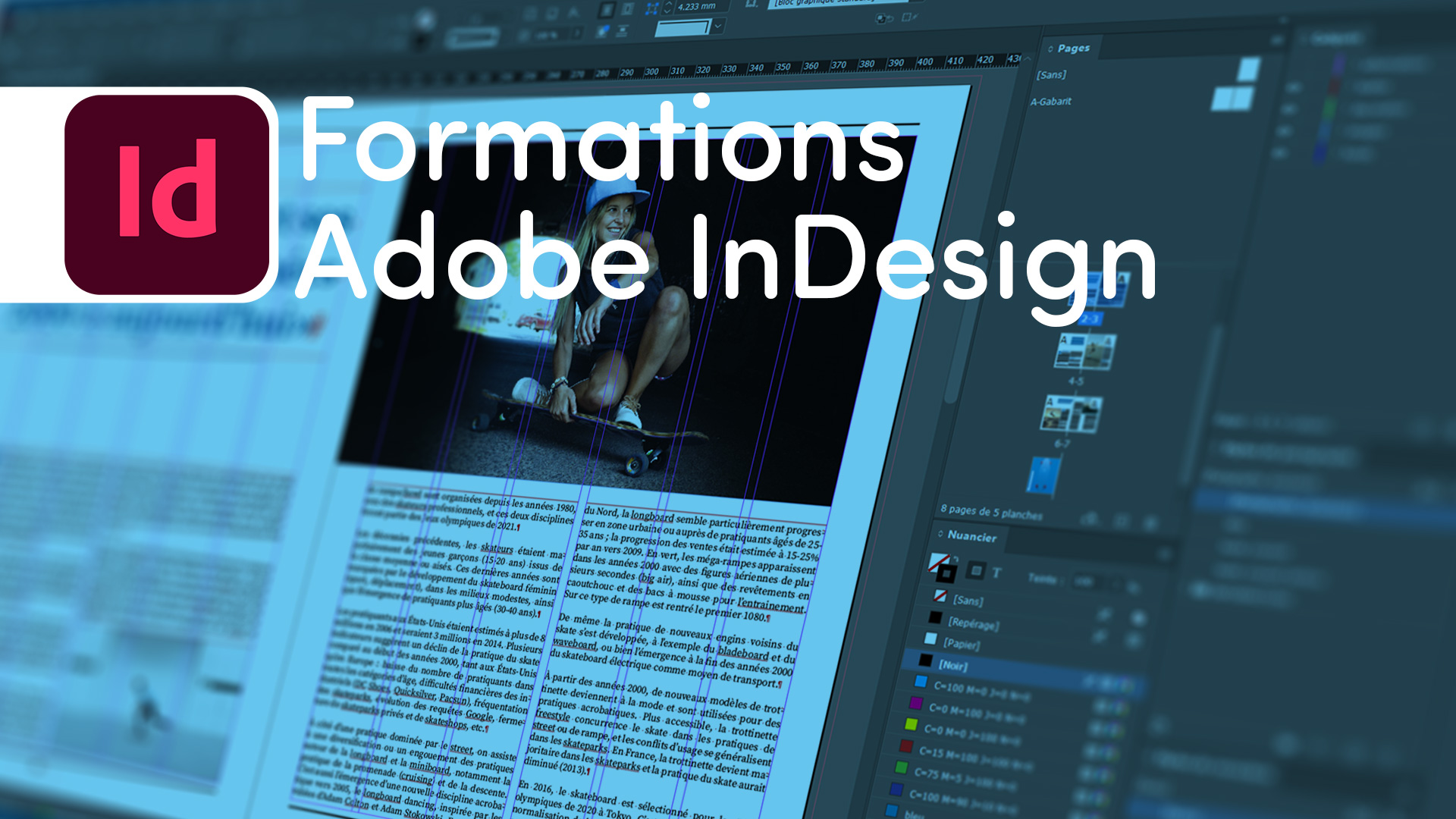Select the [Sans] master in Pages panel
This screenshot has height=819, width=1456.
pyautogui.click(x=1051, y=74)
